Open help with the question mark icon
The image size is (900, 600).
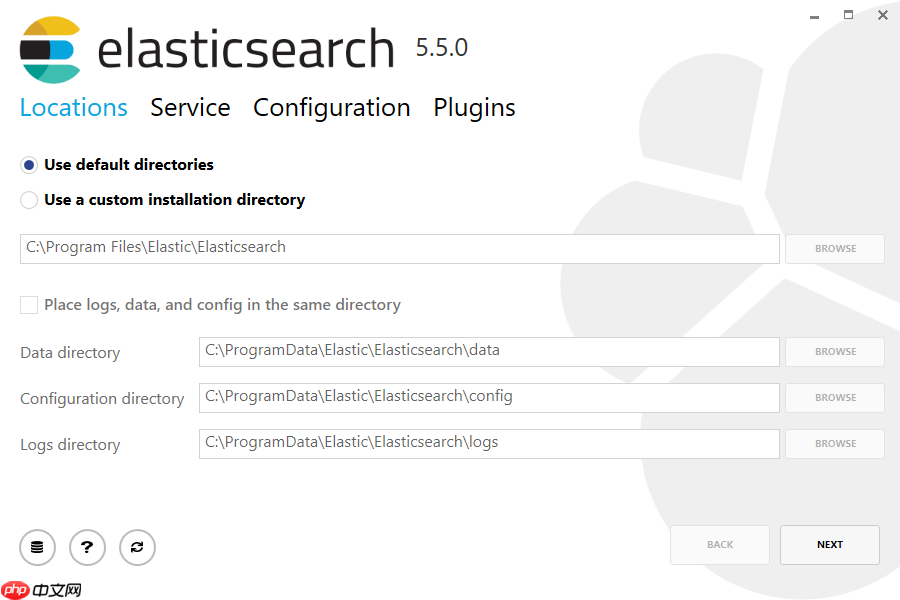tap(87, 547)
